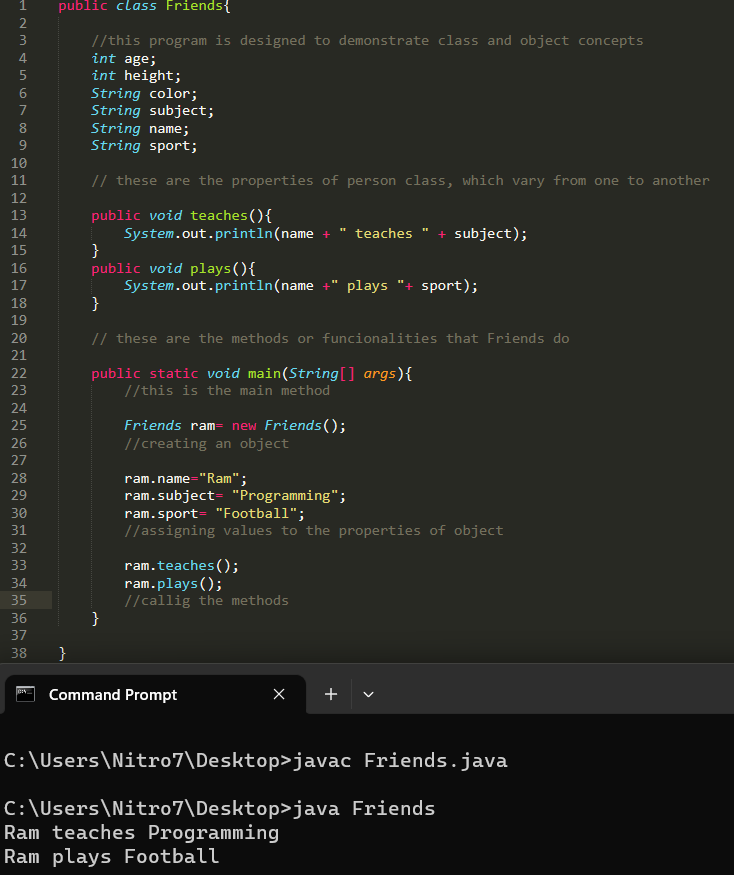
Task: Click the 'args' parameter
Action: [380, 373]
